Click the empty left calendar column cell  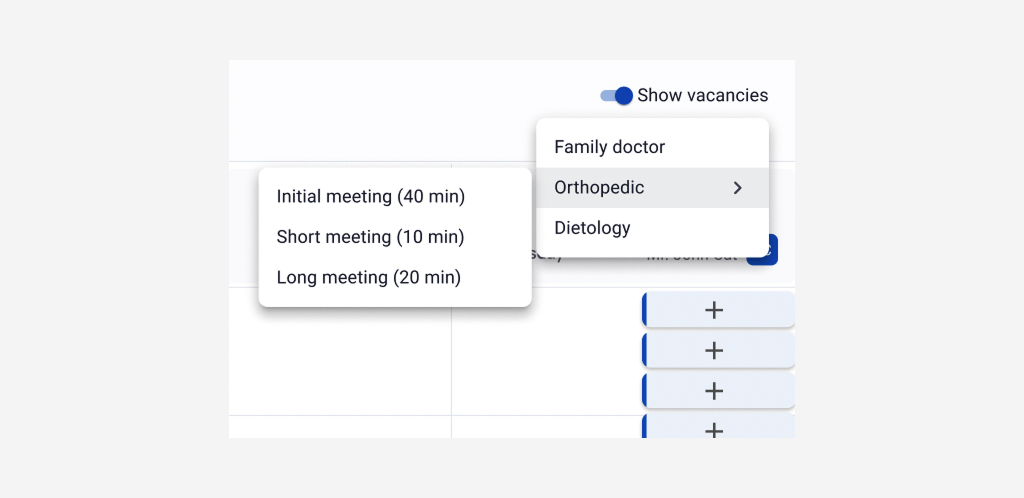point(340,360)
